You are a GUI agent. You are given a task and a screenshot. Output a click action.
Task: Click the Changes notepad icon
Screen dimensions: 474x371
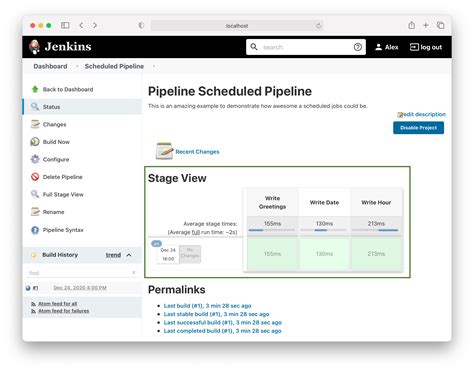(35, 124)
